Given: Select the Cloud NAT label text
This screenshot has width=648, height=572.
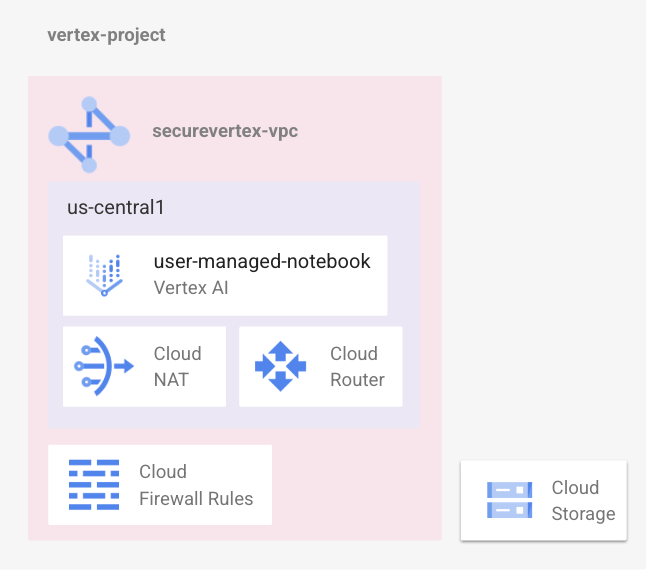Looking at the screenshot, I should [x=177, y=366].
